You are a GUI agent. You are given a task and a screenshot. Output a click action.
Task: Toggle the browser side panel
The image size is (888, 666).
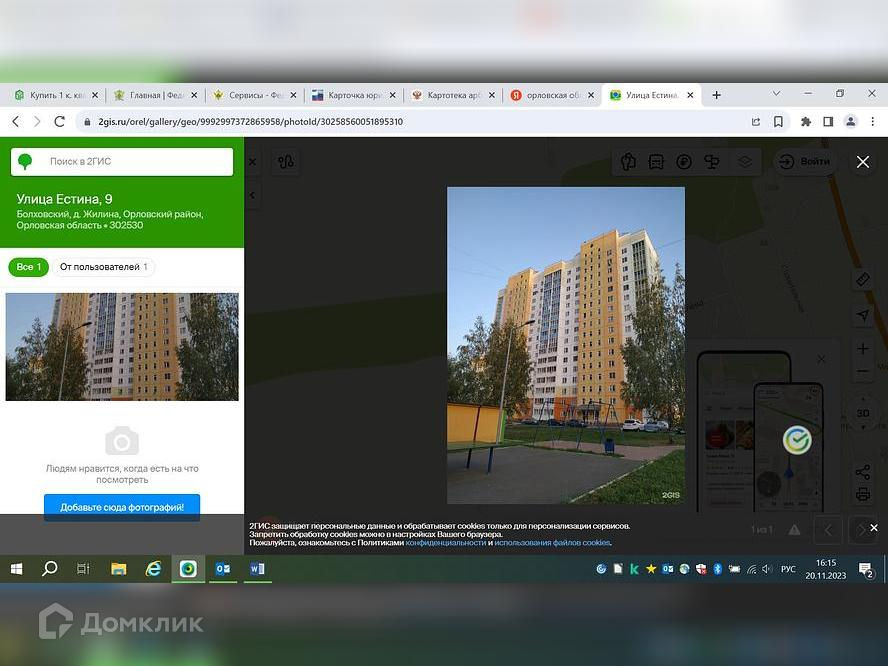point(828,121)
